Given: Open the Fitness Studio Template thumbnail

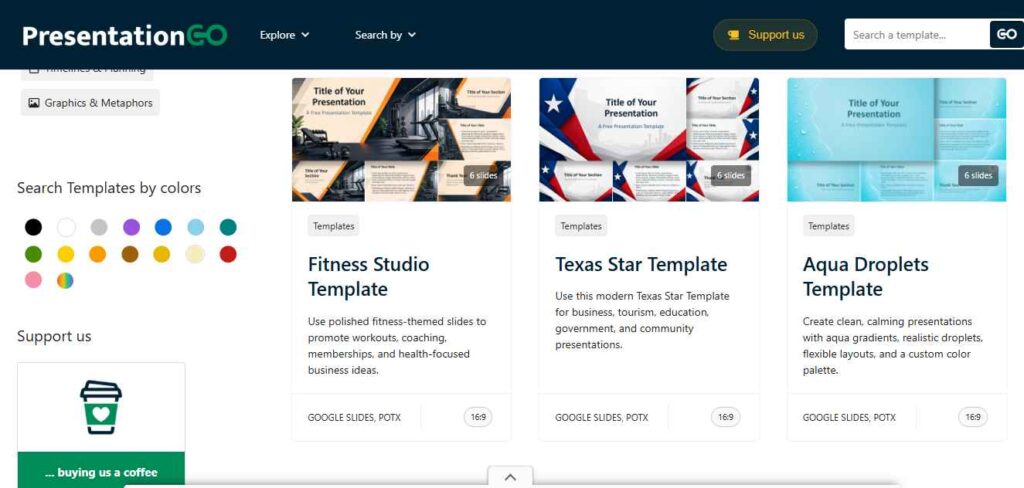Looking at the screenshot, I should (x=402, y=140).
